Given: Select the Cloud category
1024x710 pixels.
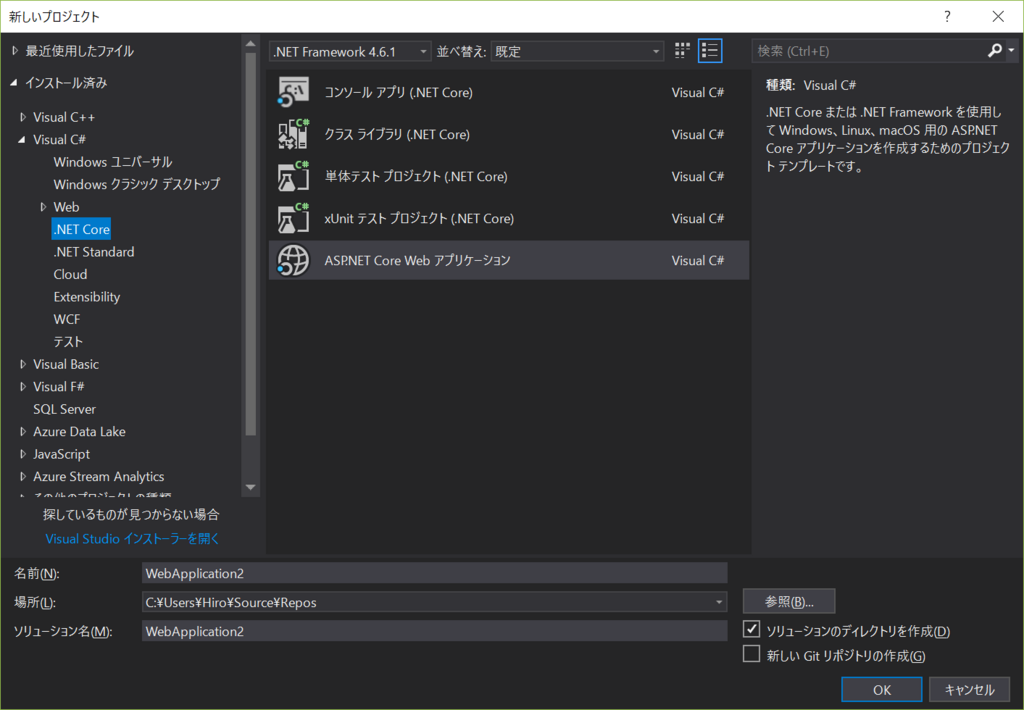Looking at the screenshot, I should click(70, 274).
